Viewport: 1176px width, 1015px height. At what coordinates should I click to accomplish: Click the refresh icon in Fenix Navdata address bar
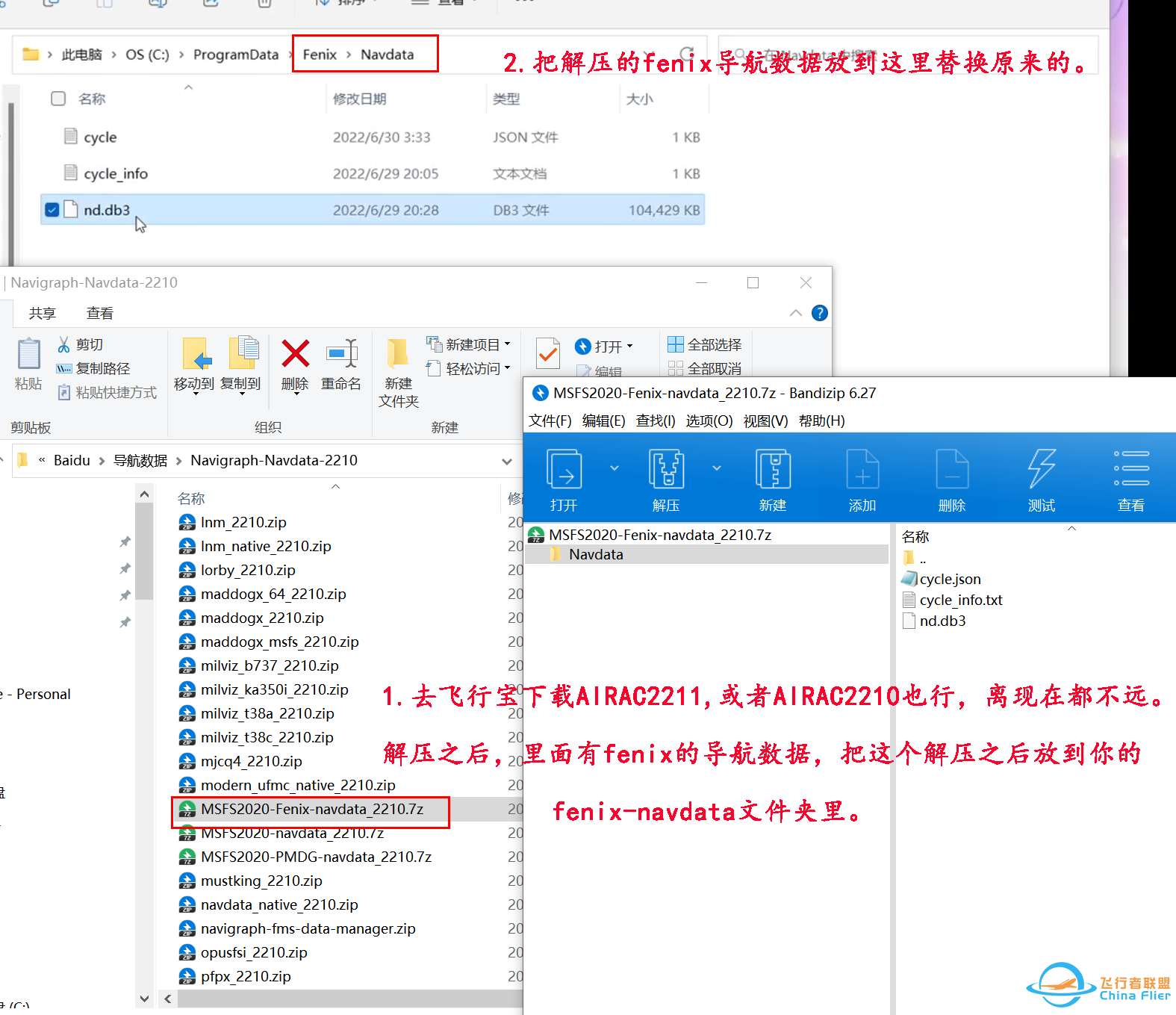(686, 54)
